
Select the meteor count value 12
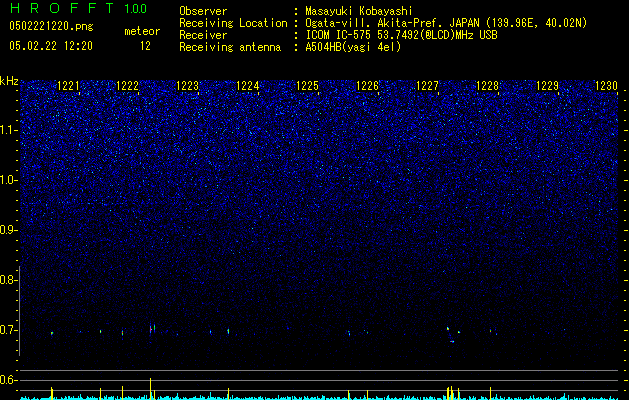click(x=145, y=46)
